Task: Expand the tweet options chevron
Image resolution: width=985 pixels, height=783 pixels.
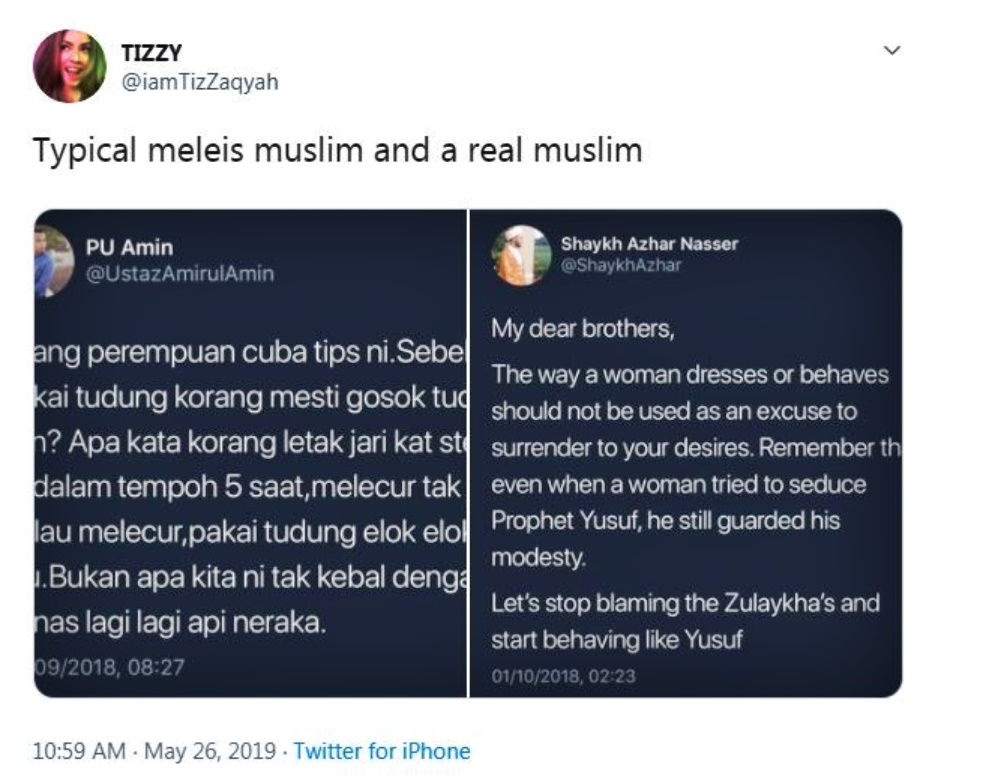Action: coord(892,50)
